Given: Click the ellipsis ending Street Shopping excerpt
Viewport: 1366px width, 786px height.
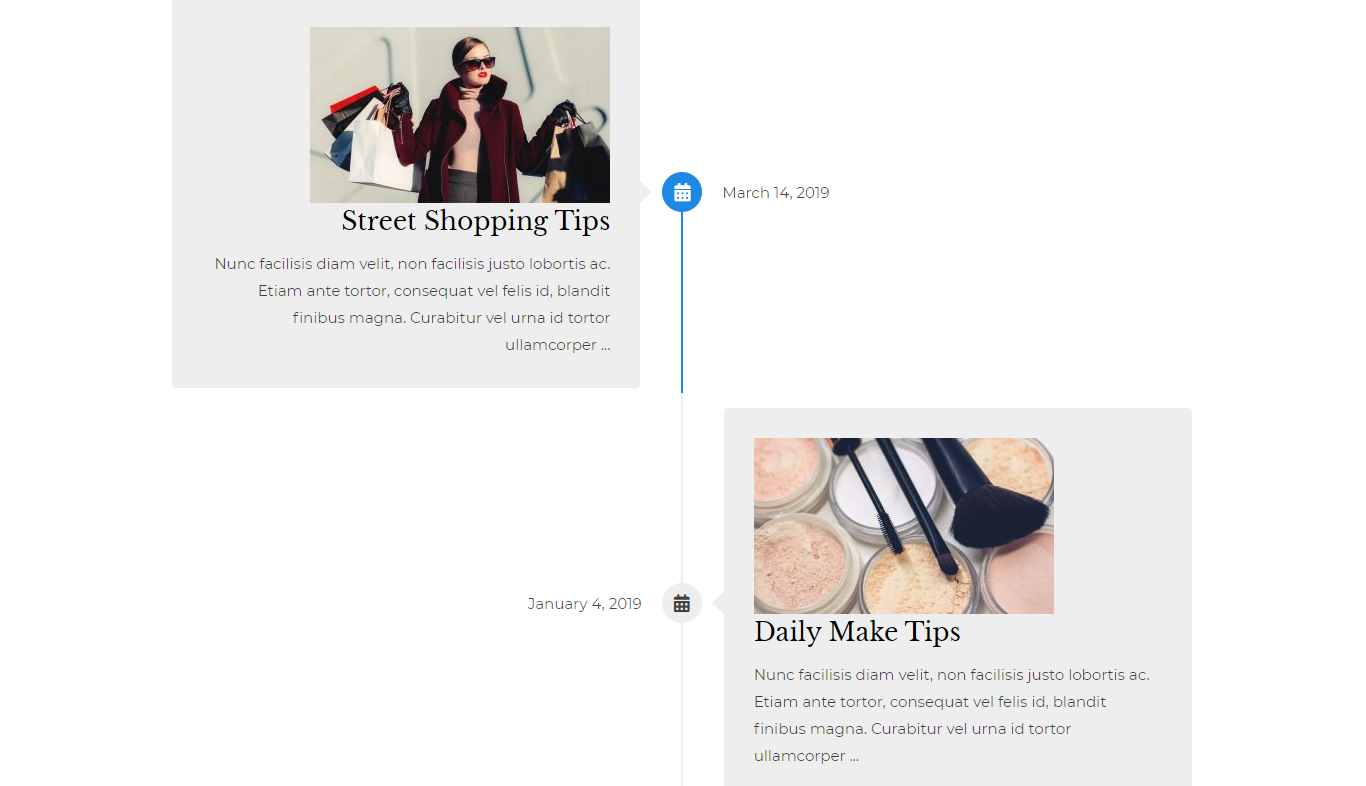Looking at the screenshot, I should point(605,345).
